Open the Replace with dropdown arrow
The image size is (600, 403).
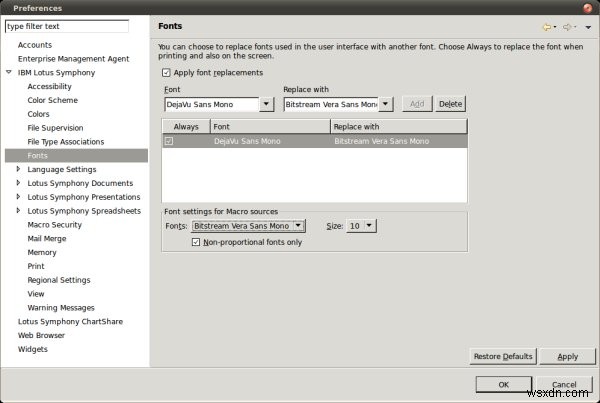tap(386, 104)
